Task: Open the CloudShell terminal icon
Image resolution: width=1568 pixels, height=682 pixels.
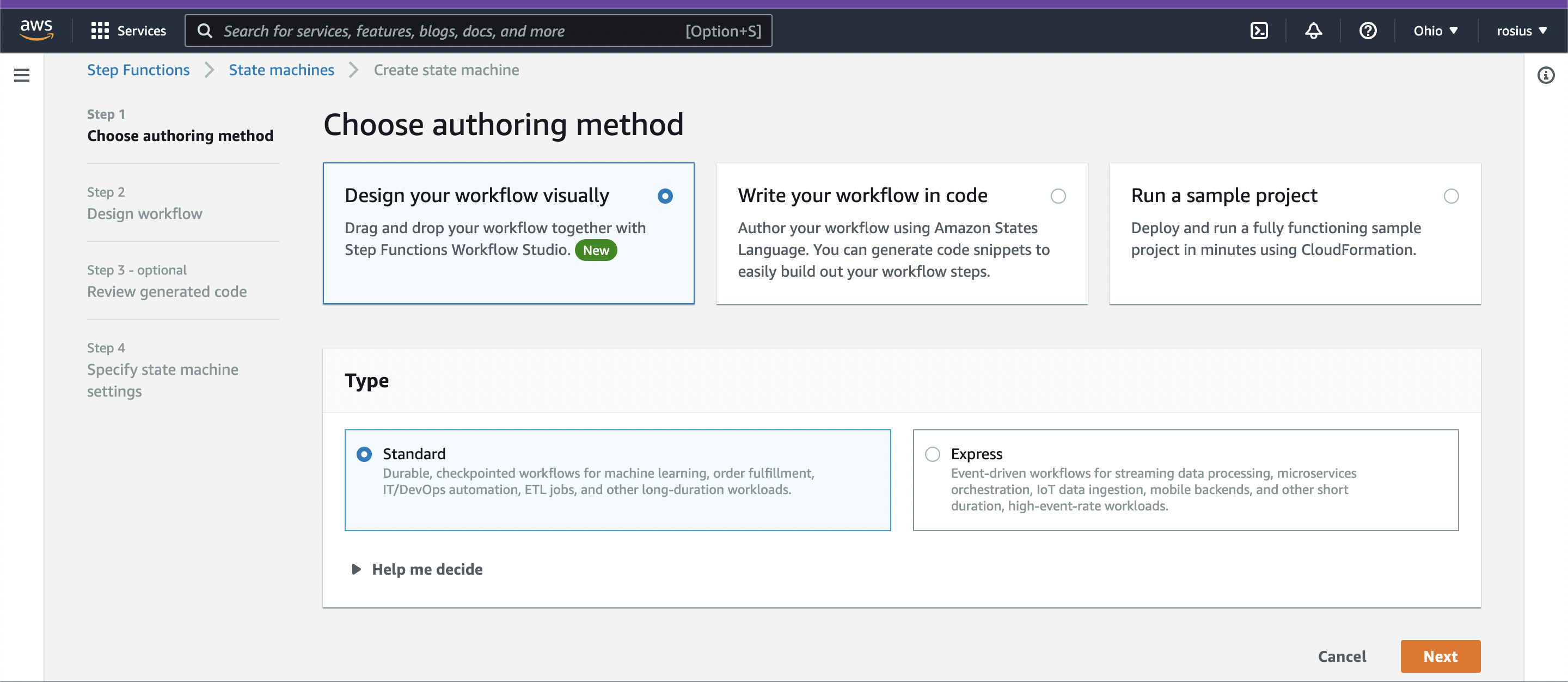Action: tap(1259, 31)
